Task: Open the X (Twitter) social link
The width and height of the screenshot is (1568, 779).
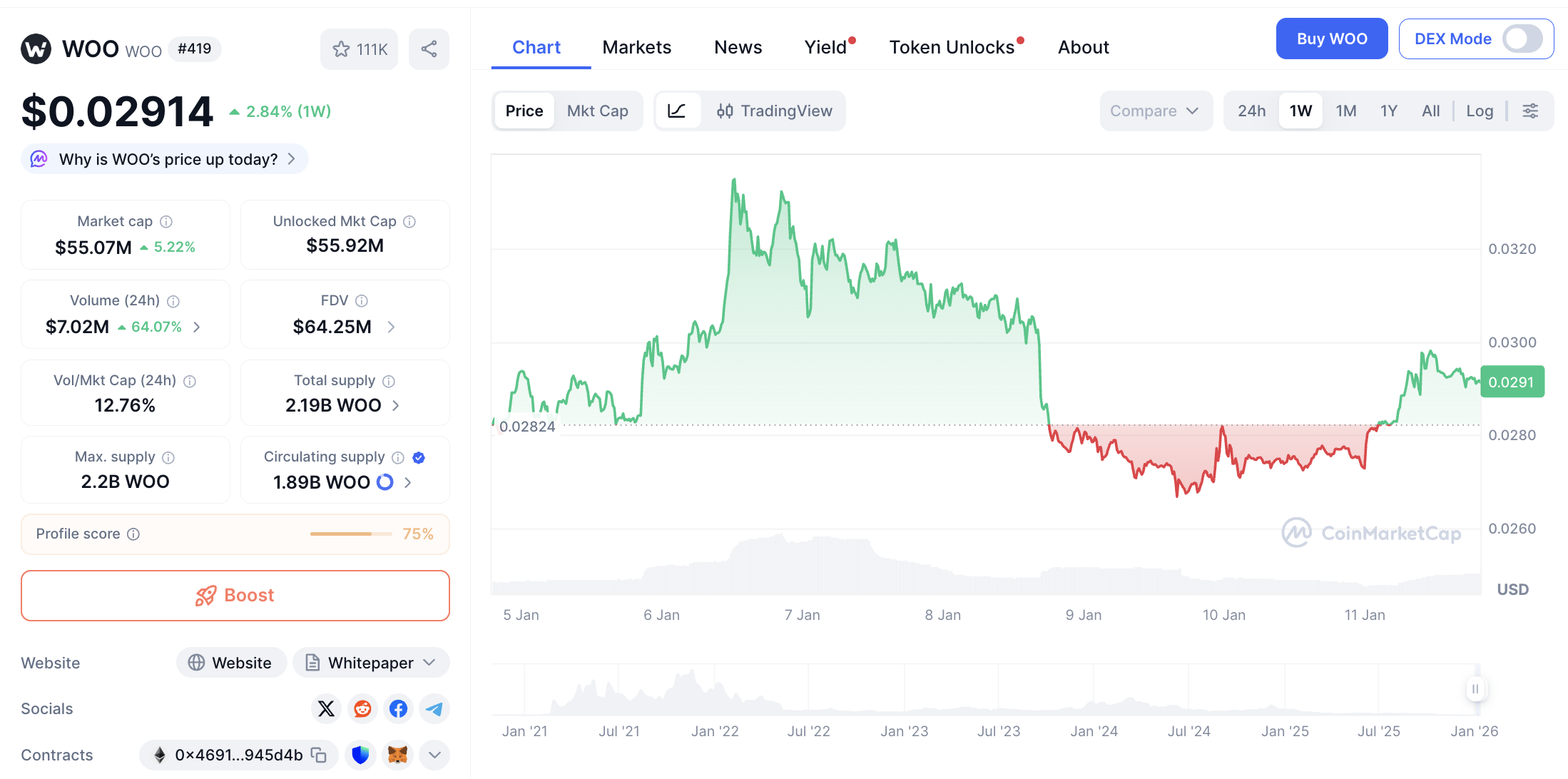Action: pyautogui.click(x=326, y=708)
